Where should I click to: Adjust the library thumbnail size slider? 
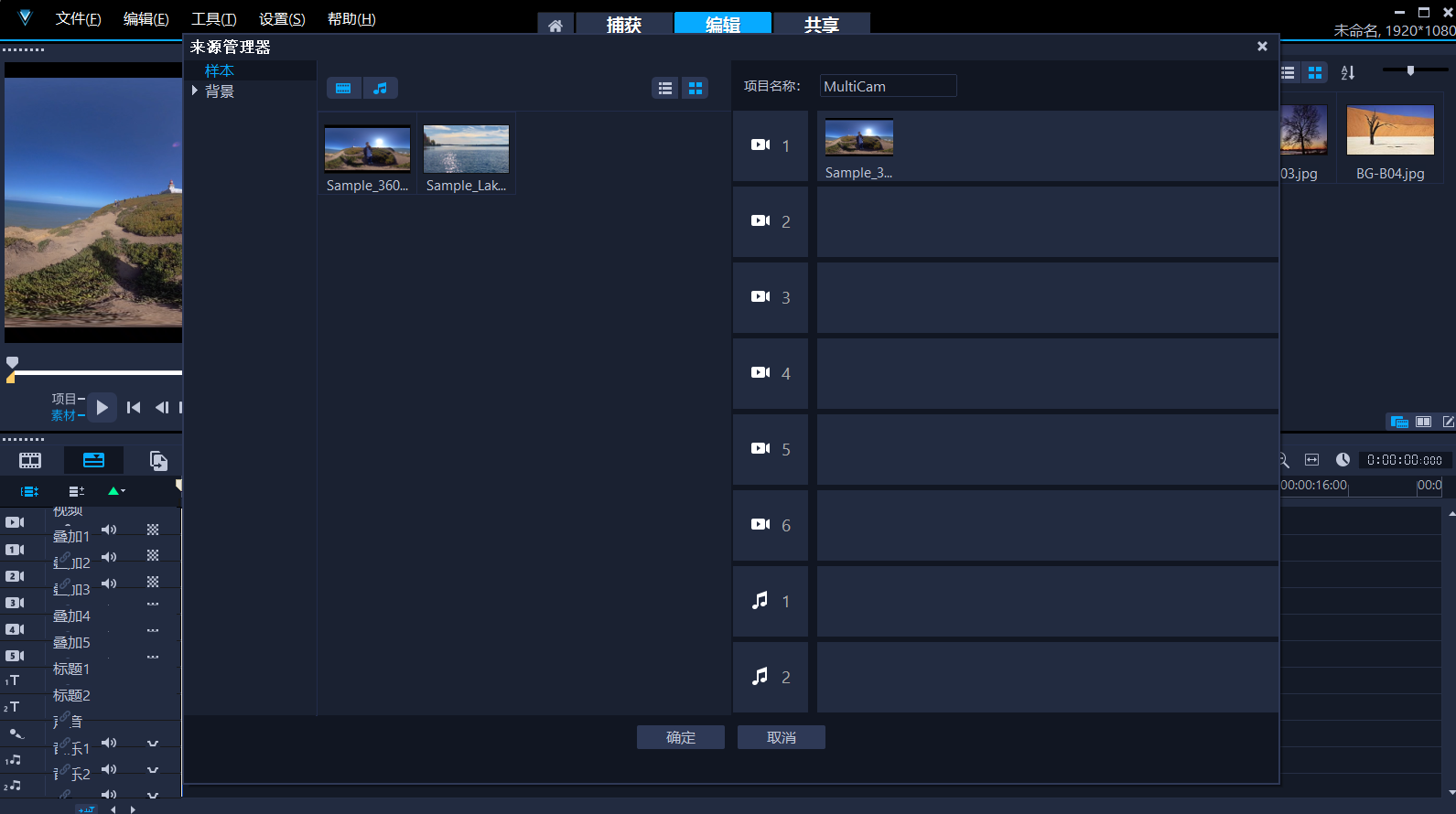click(x=1410, y=70)
